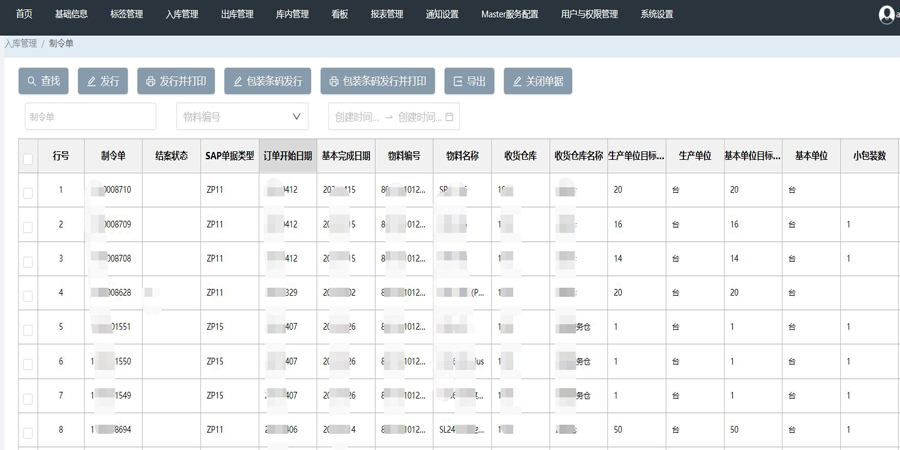Click the start 创建时间 date field
900x450 pixels.
click(357, 117)
